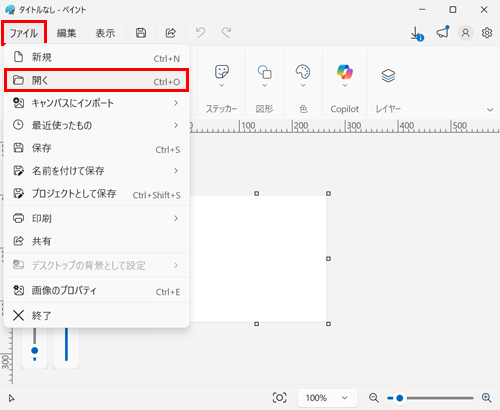
Task: Open the 100% zoom level dropdown
Action: pyautogui.click(x=327, y=398)
